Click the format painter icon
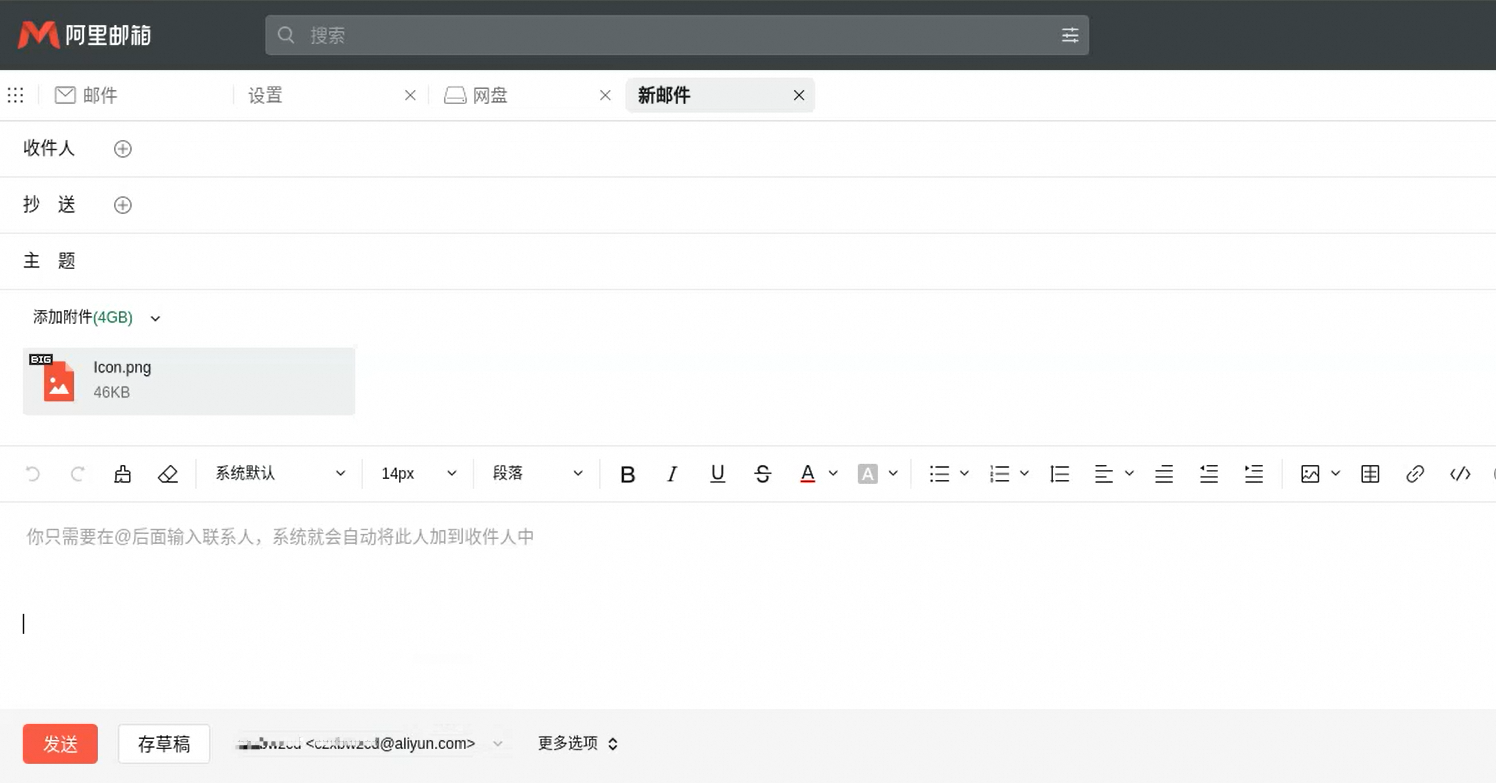The image size is (1496, 783). pyautogui.click(x=123, y=474)
